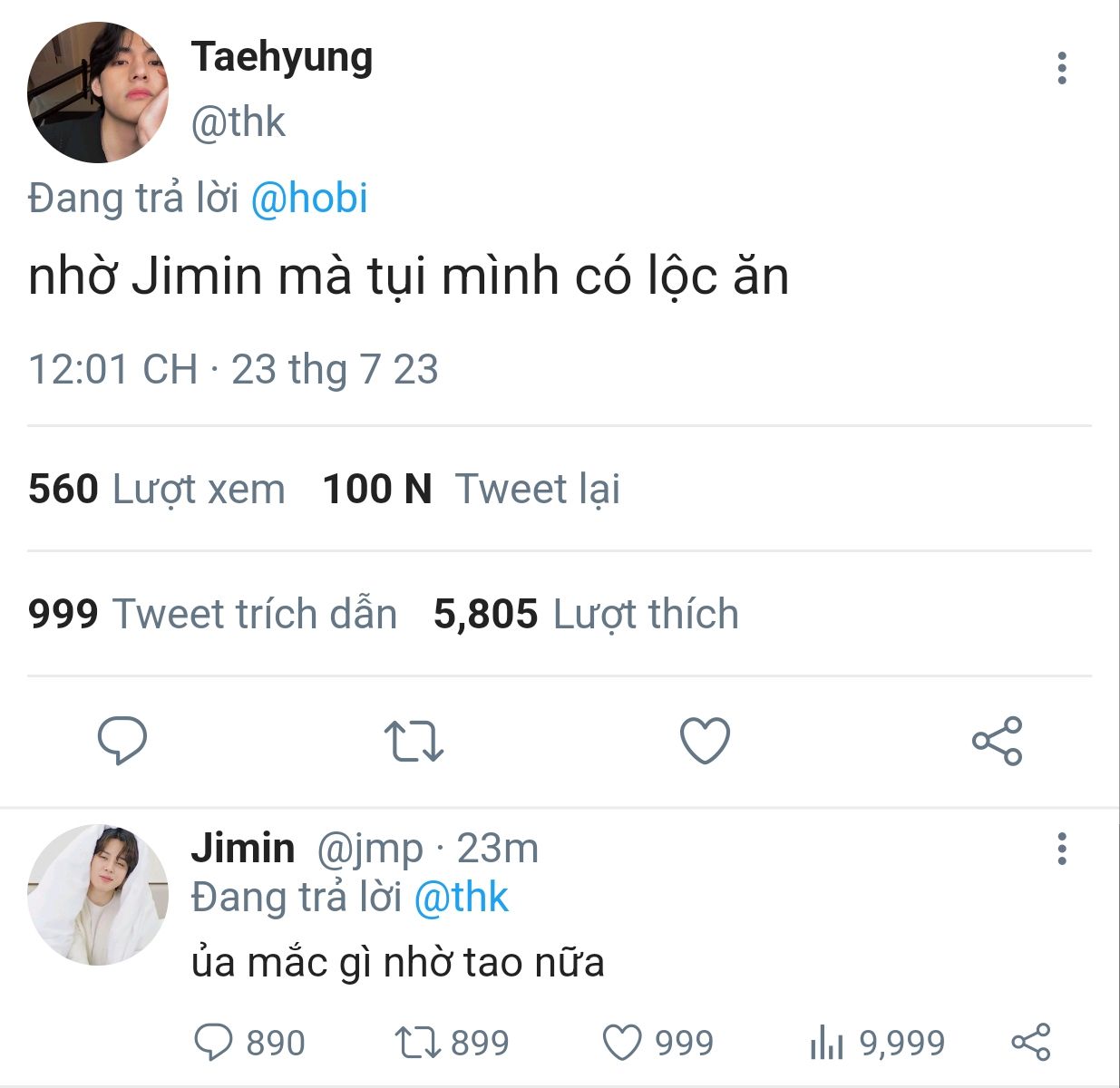
Task: Share Taehyung's main tweet
Action: 997,741
